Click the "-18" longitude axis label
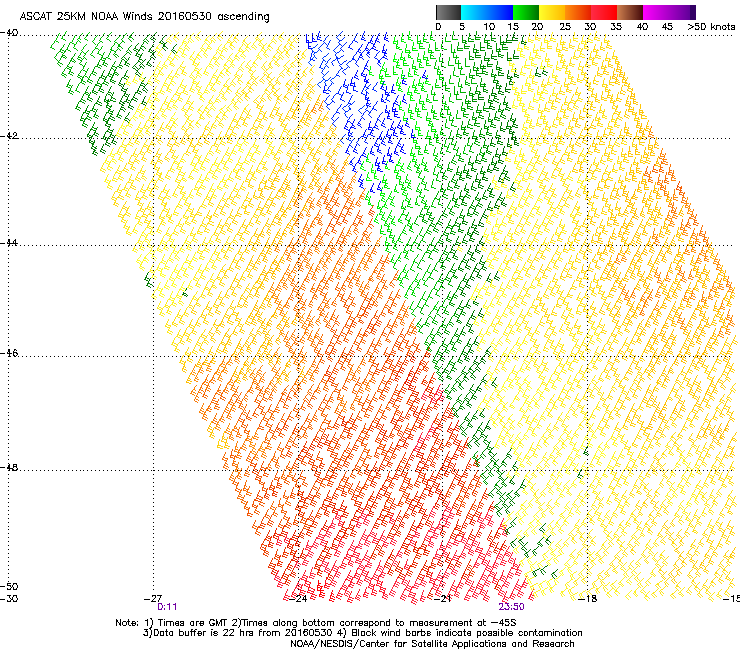This screenshot has height=650, width=740. pos(588,599)
